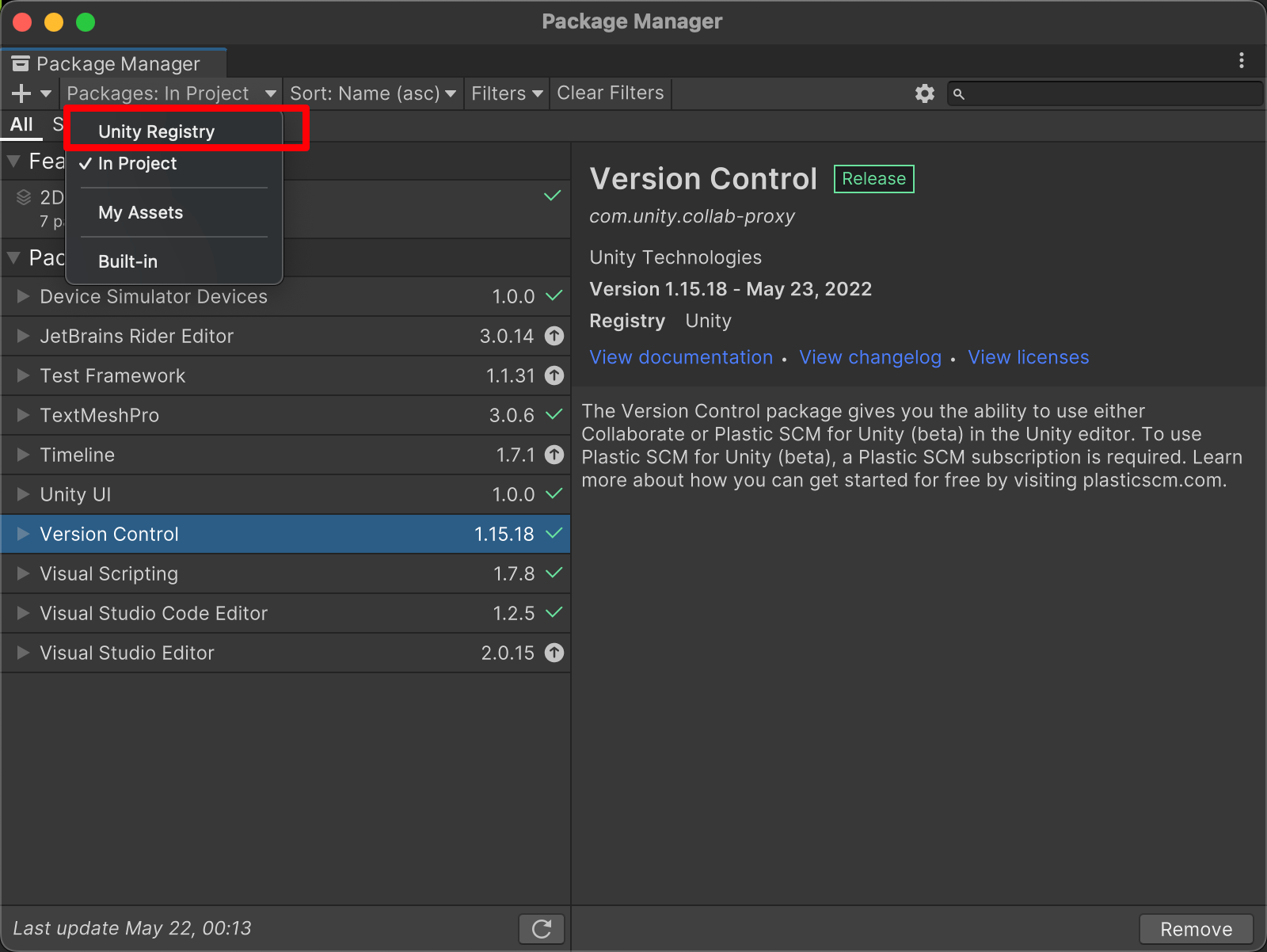
Task: Expand JetBrains Rider Editor versions
Action: (x=23, y=336)
